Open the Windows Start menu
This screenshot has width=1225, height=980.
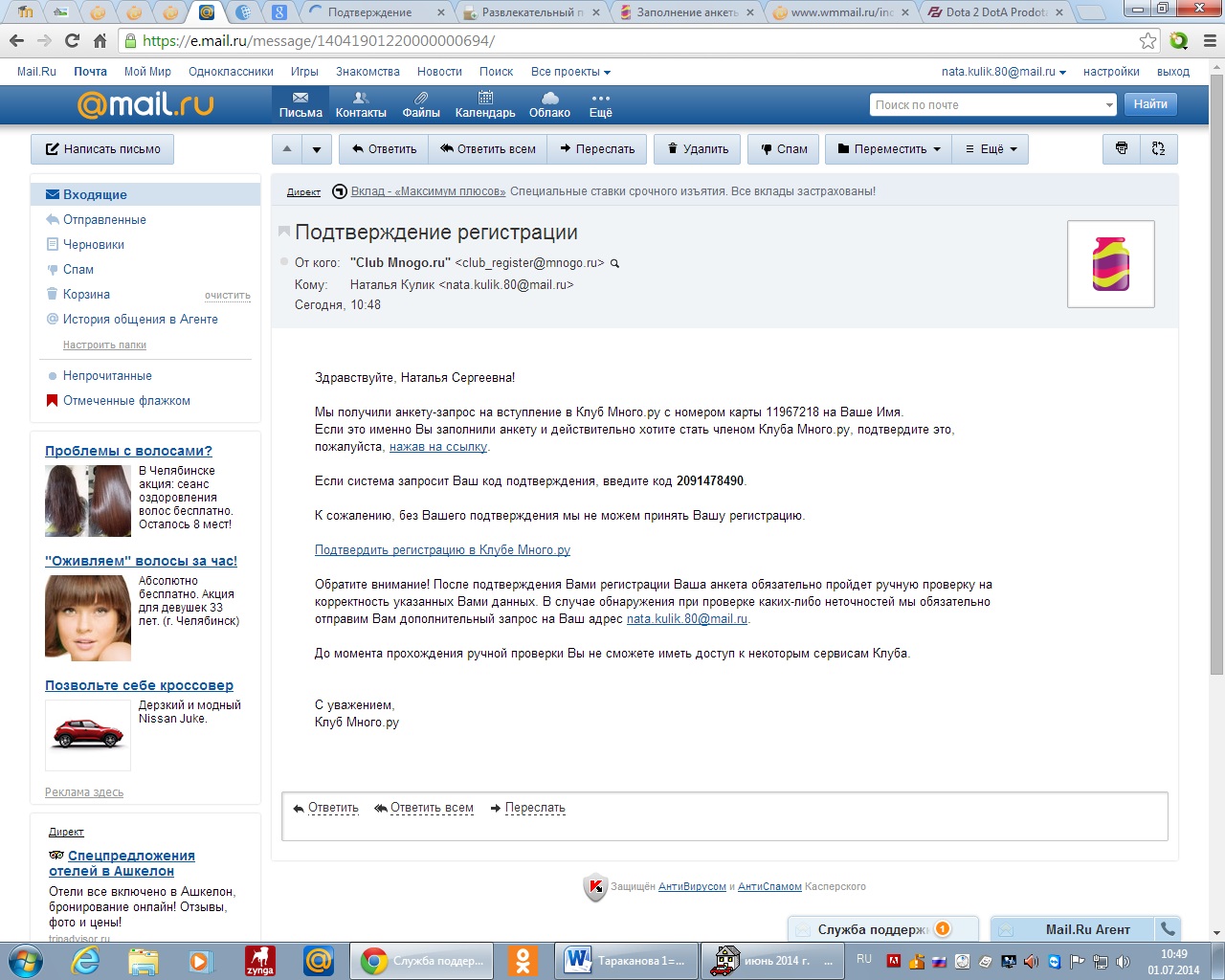click(25, 960)
